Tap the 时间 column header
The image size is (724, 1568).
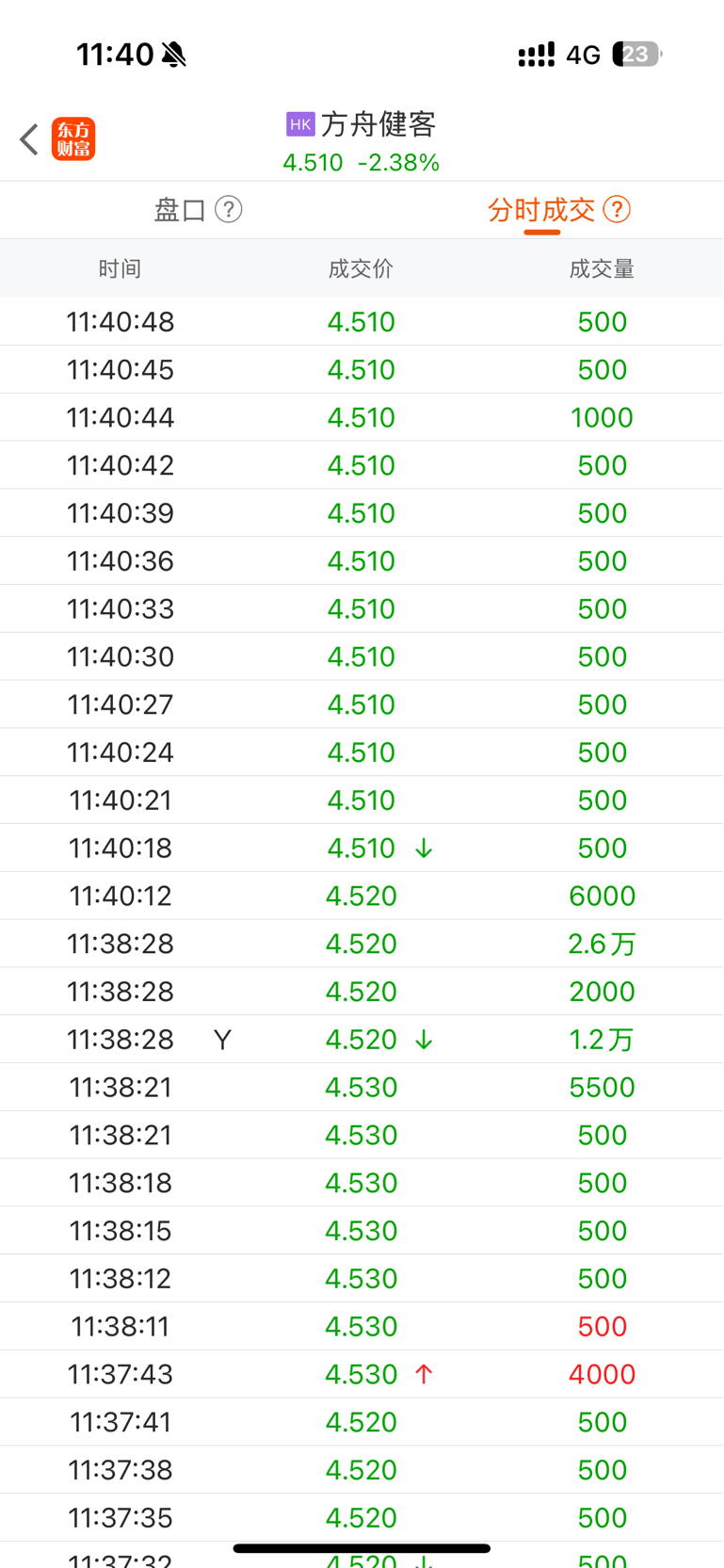pyautogui.click(x=120, y=269)
